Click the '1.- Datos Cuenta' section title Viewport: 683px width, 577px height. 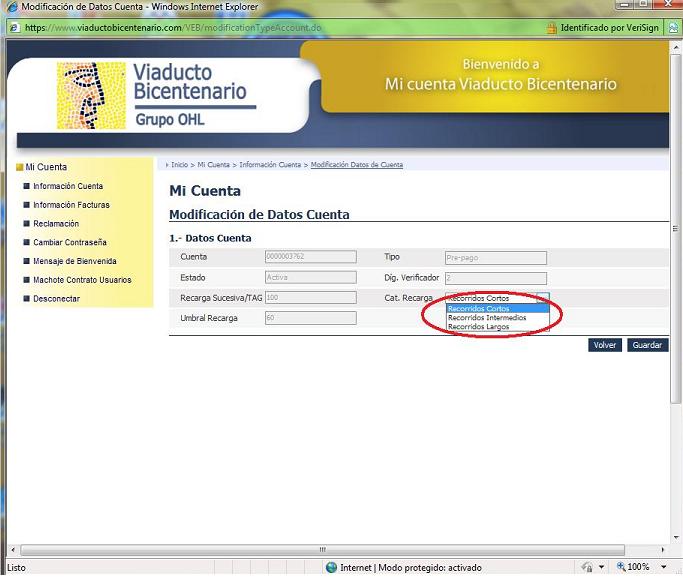[x=210, y=238]
